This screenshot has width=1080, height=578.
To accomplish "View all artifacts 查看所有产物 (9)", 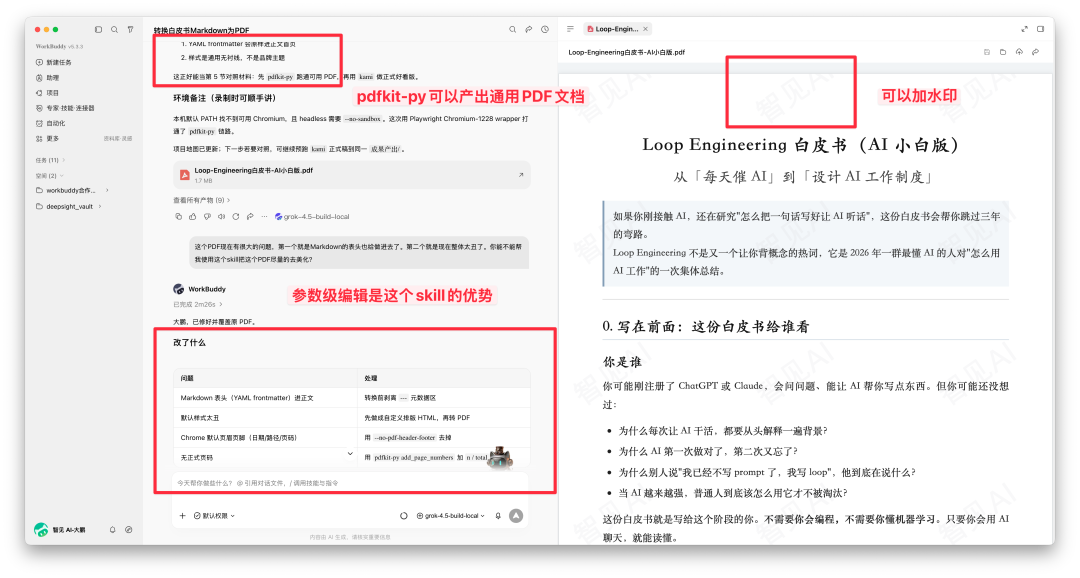I will 201,200.
